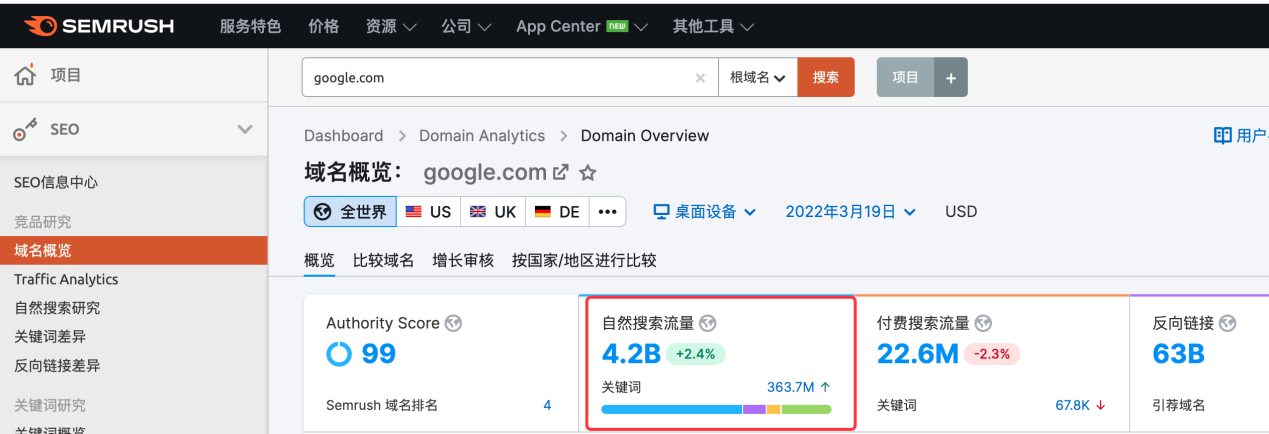Click the Authority Score ring indicator
1269x434 pixels.
coord(340,354)
